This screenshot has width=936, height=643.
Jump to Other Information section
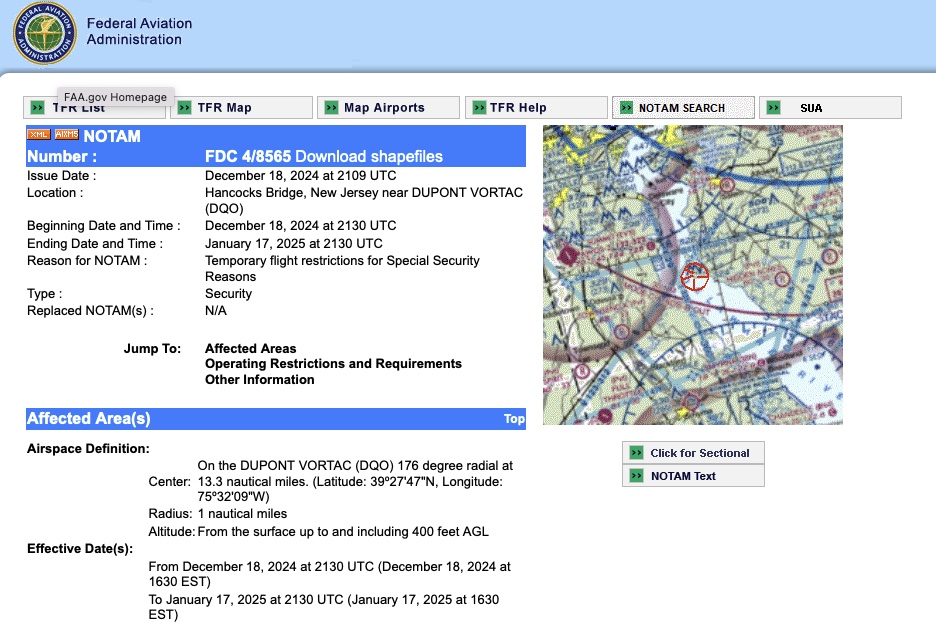[259, 380]
